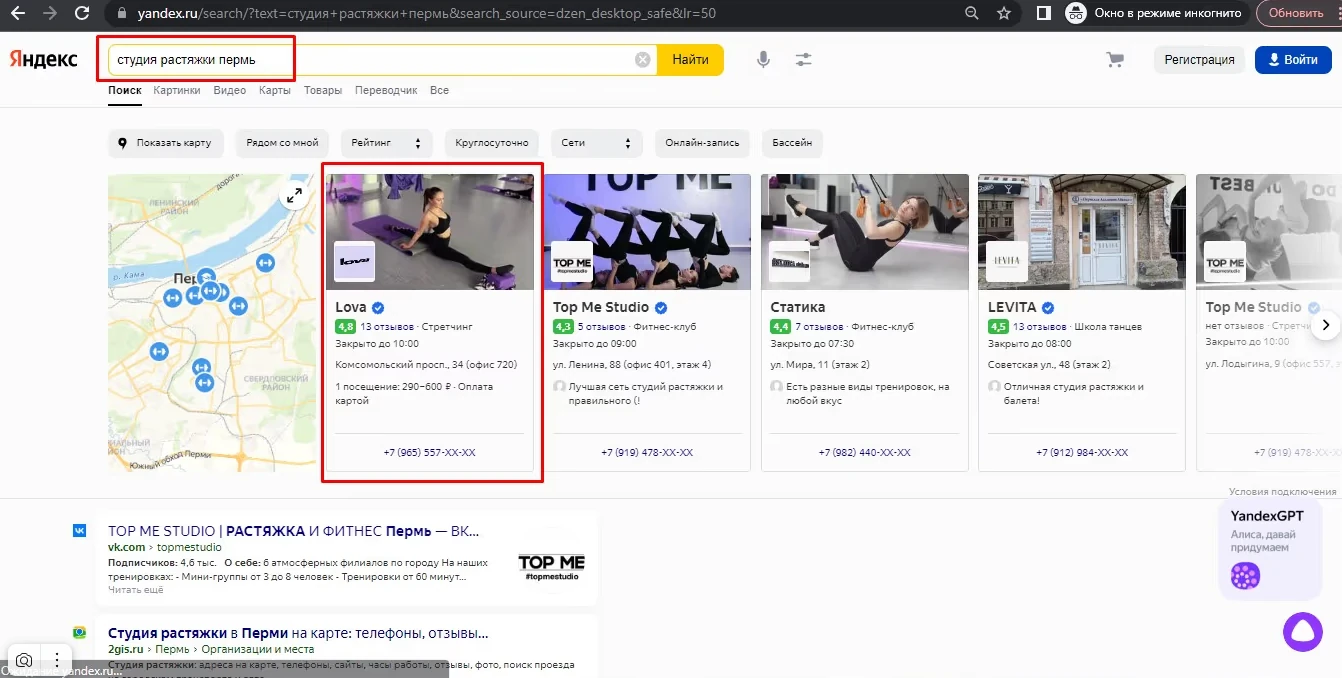
Task: Toggle the Рядом со мной filter
Action: (x=282, y=143)
